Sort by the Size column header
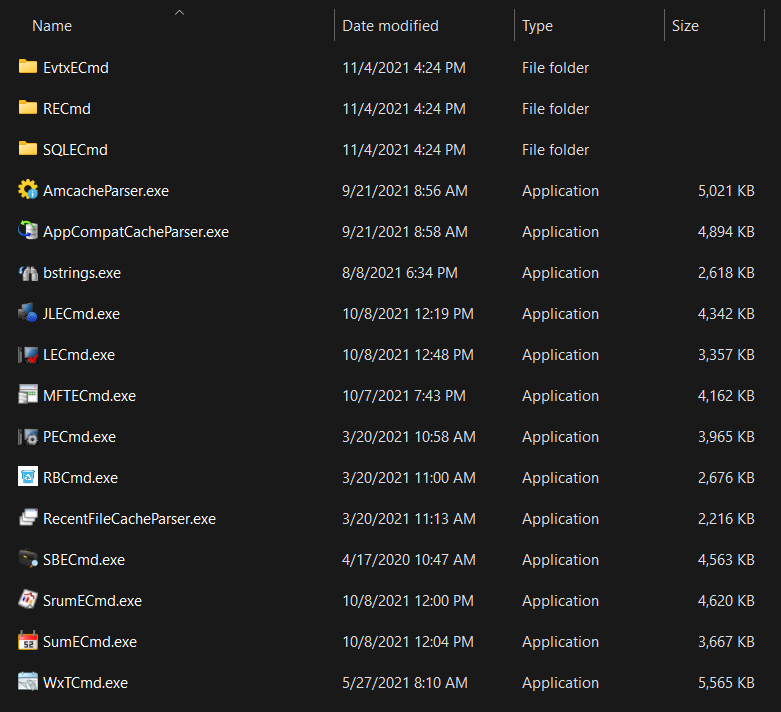 click(x=685, y=26)
